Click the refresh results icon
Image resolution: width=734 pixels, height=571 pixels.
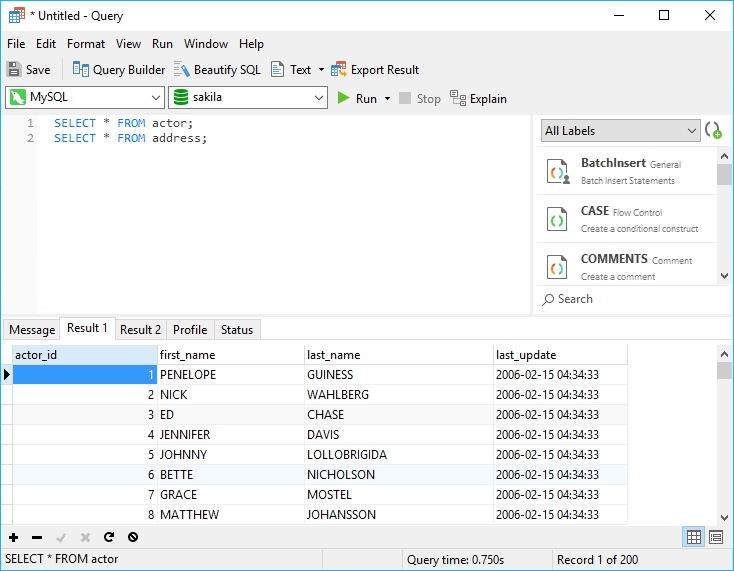pyautogui.click(x=109, y=537)
